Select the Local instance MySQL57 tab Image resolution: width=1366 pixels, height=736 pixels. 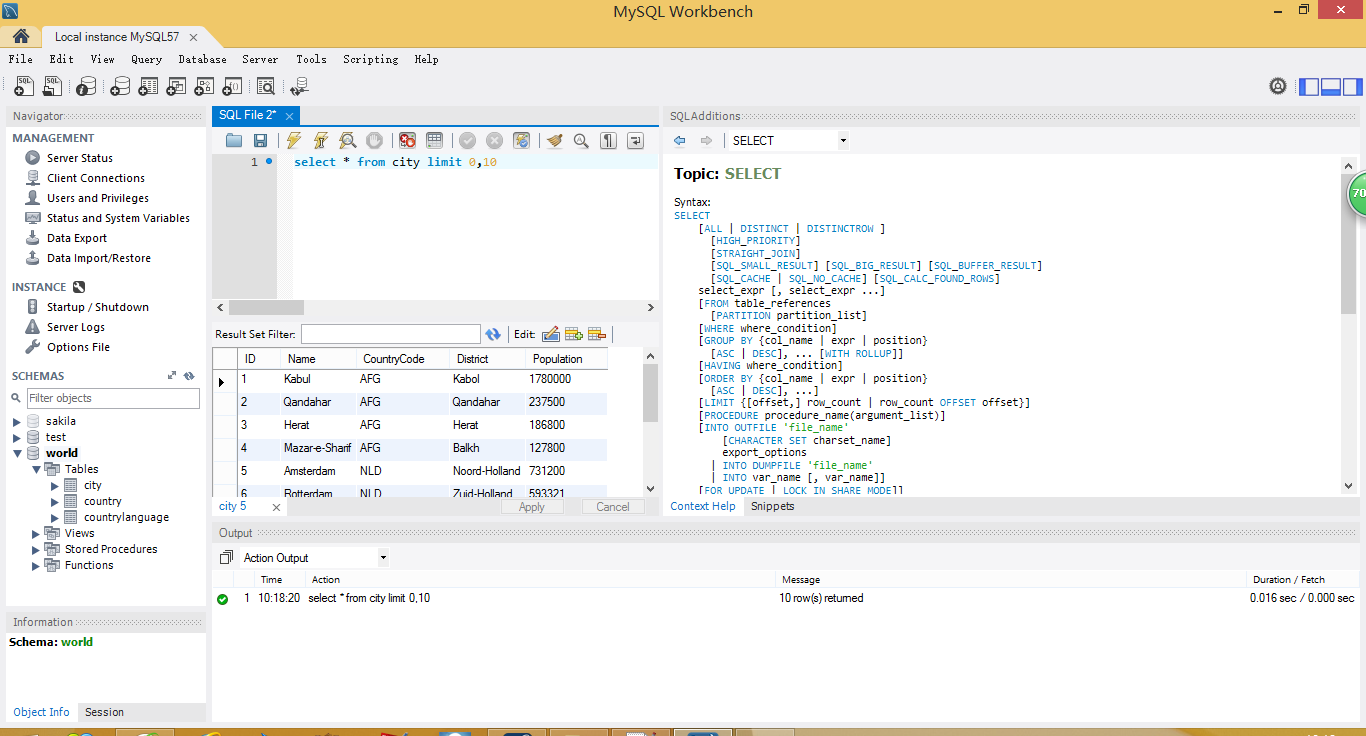click(117, 37)
